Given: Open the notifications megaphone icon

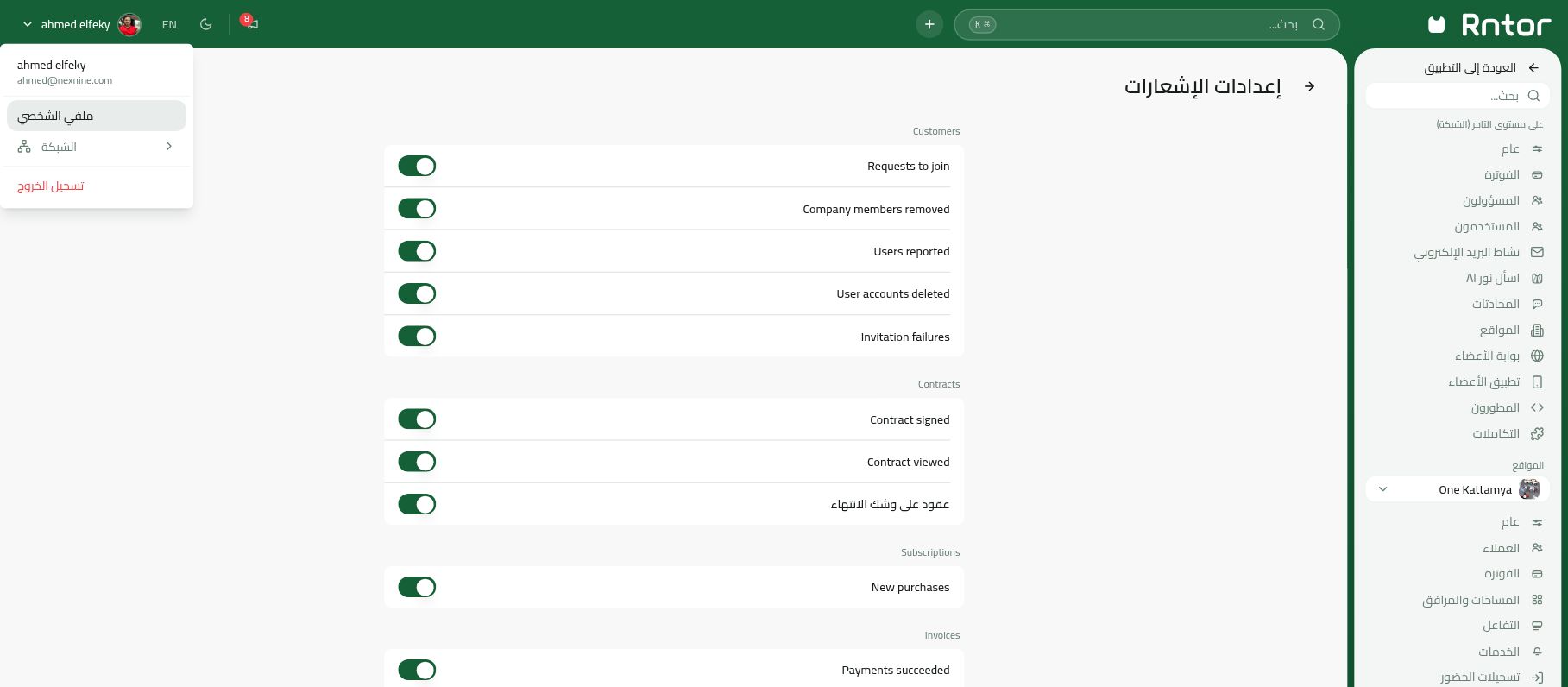Looking at the screenshot, I should (x=250, y=23).
